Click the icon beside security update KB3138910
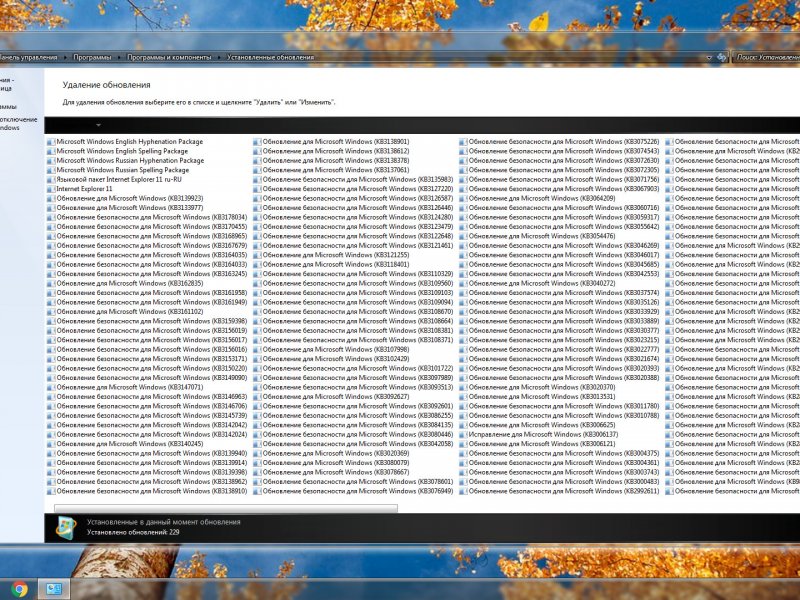Viewport: 800px width, 600px height. (51, 491)
